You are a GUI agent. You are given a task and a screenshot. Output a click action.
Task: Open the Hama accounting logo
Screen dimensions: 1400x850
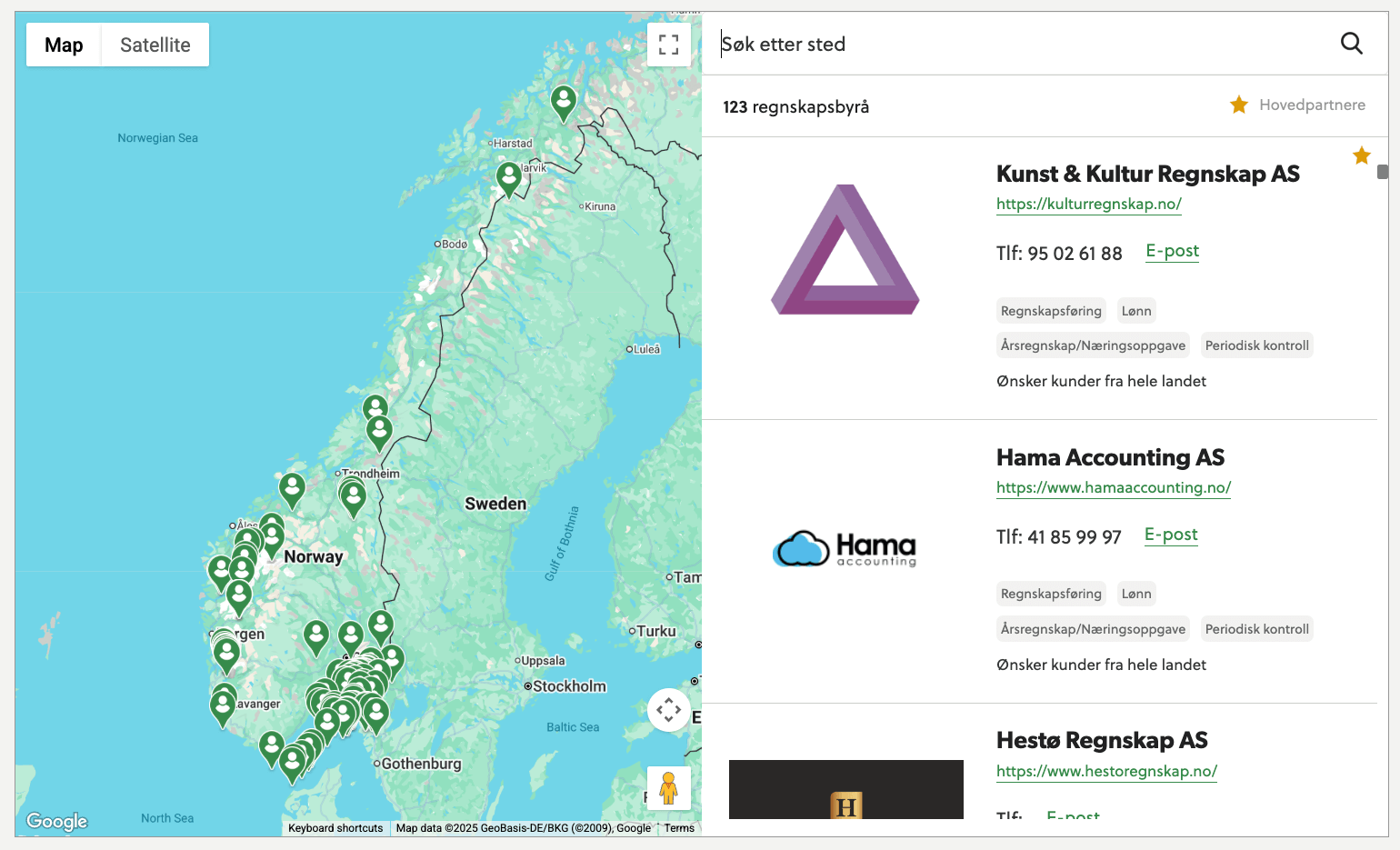pos(845,548)
